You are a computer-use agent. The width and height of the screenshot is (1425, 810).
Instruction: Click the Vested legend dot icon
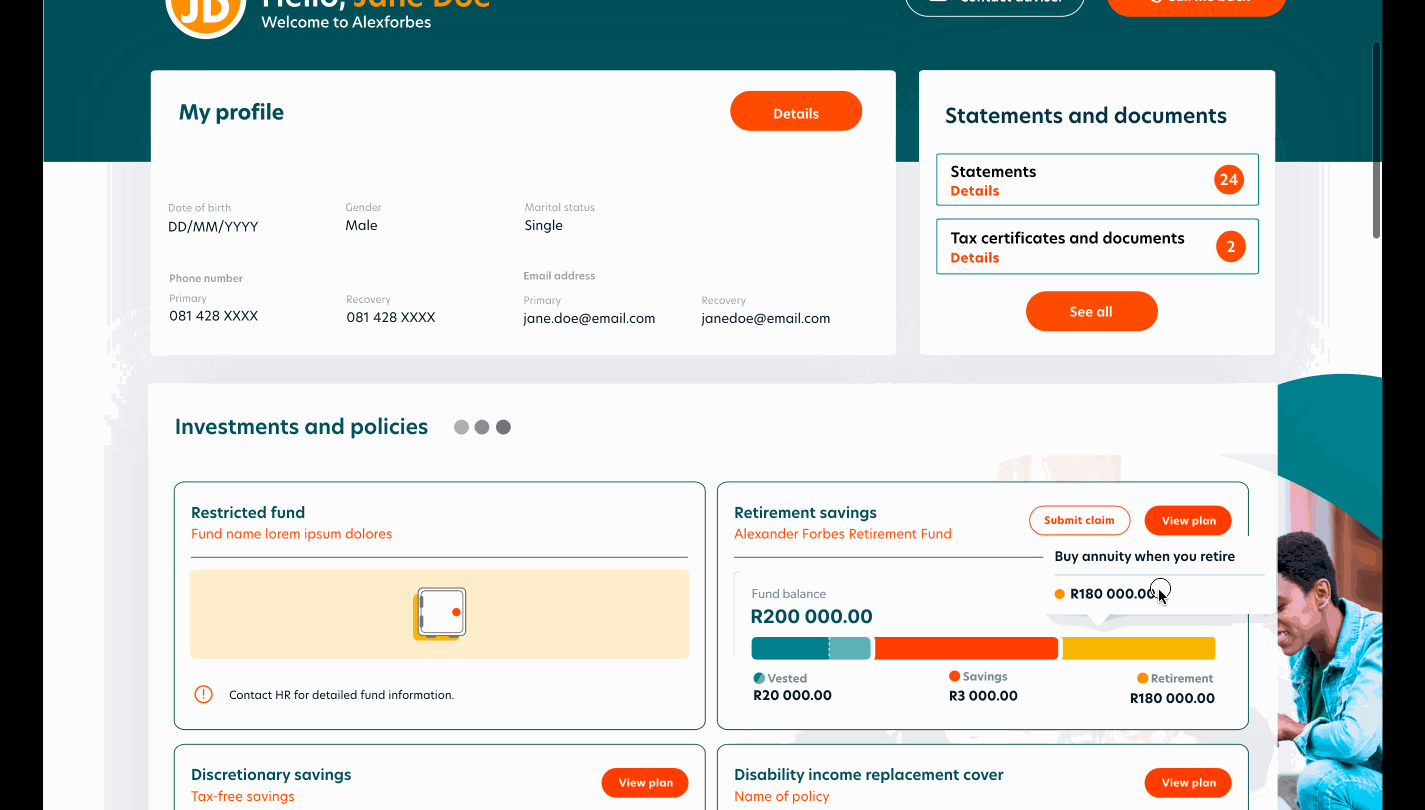[x=759, y=678]
